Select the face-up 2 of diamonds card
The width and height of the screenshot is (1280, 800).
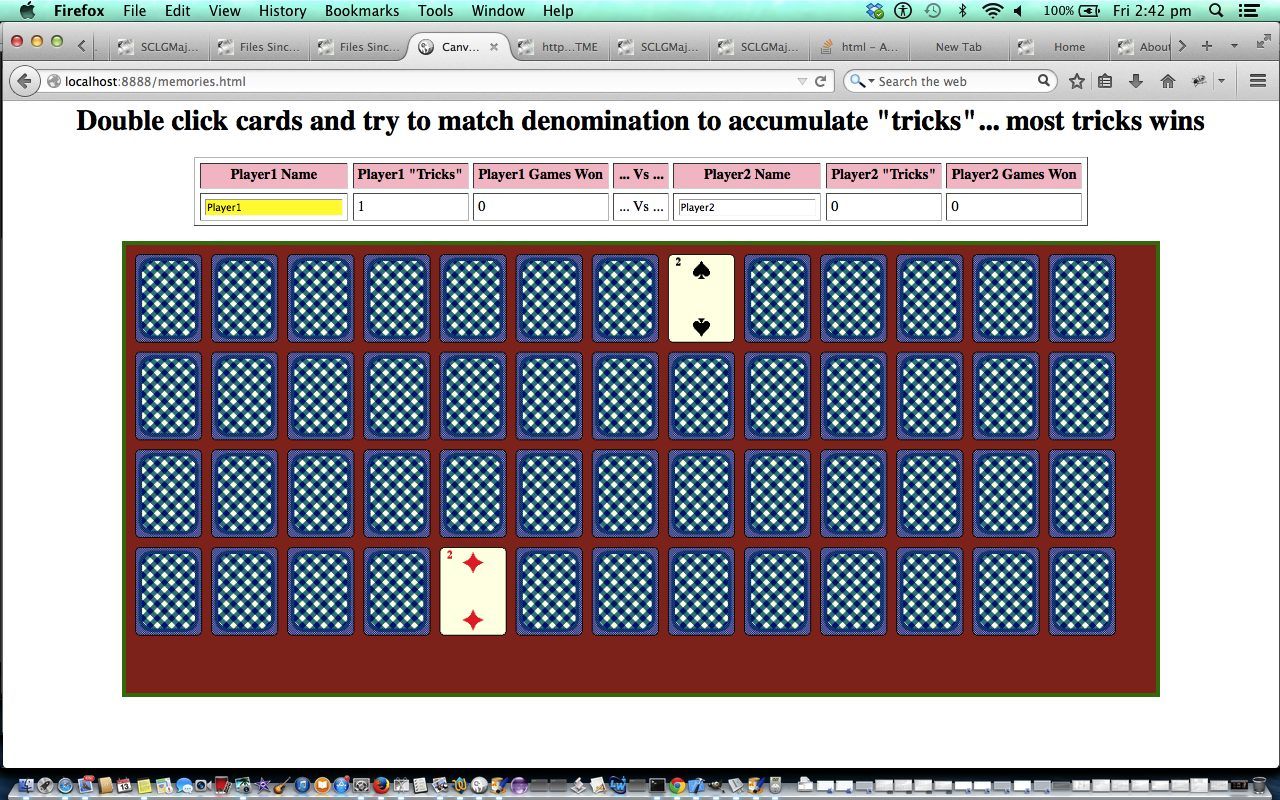click(x=473, y=591)
